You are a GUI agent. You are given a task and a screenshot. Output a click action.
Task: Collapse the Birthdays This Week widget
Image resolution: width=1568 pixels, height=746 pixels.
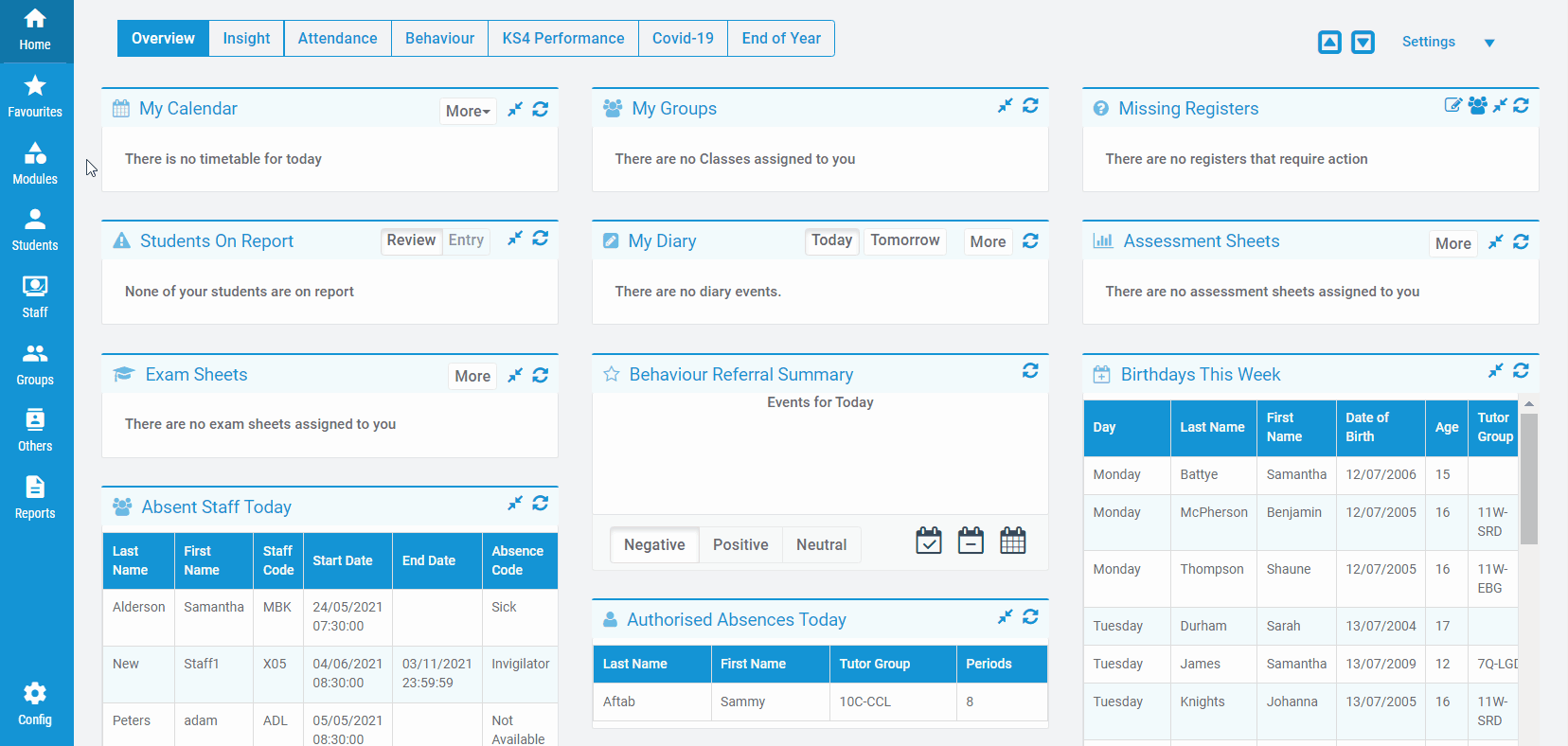(x=1496, y=371)
